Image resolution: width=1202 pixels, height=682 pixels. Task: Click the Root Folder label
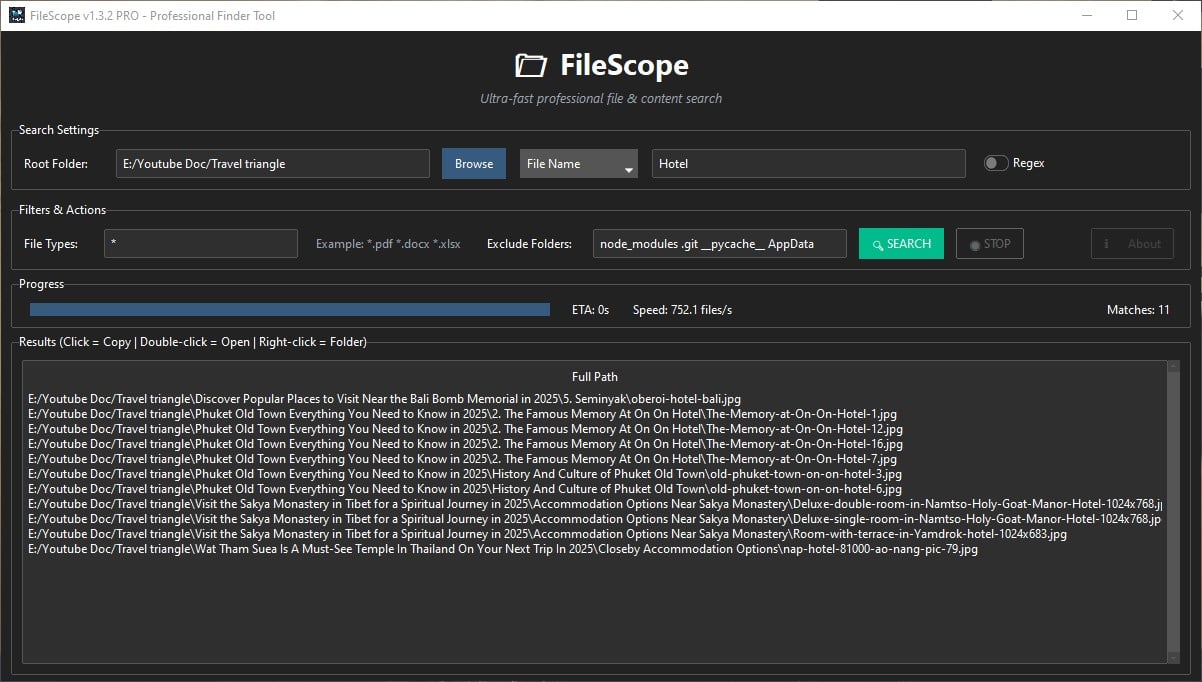point(56,164)
